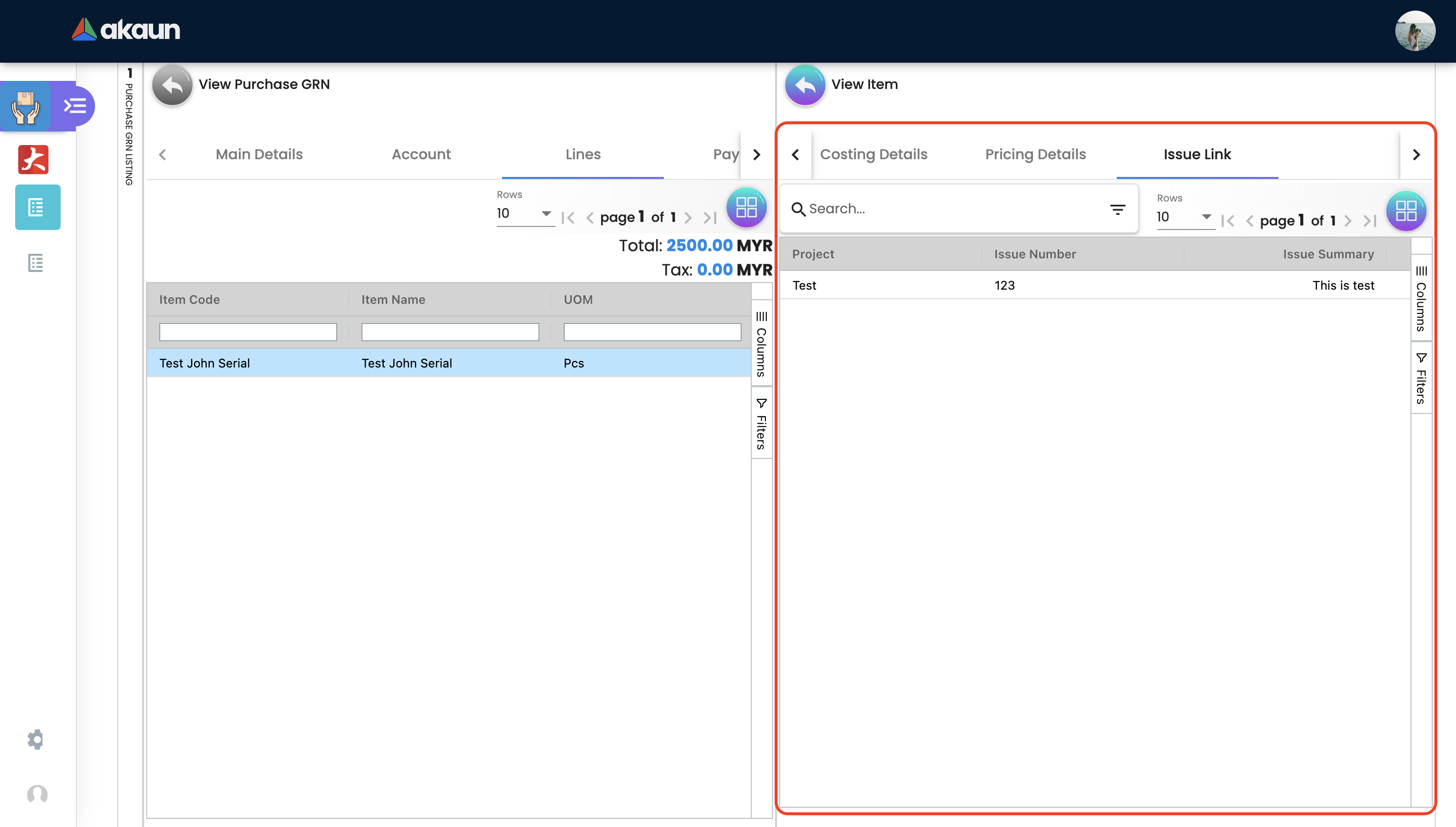
Task: Open the user profile avatar in the header
Action: click(x=1415, y=31)
